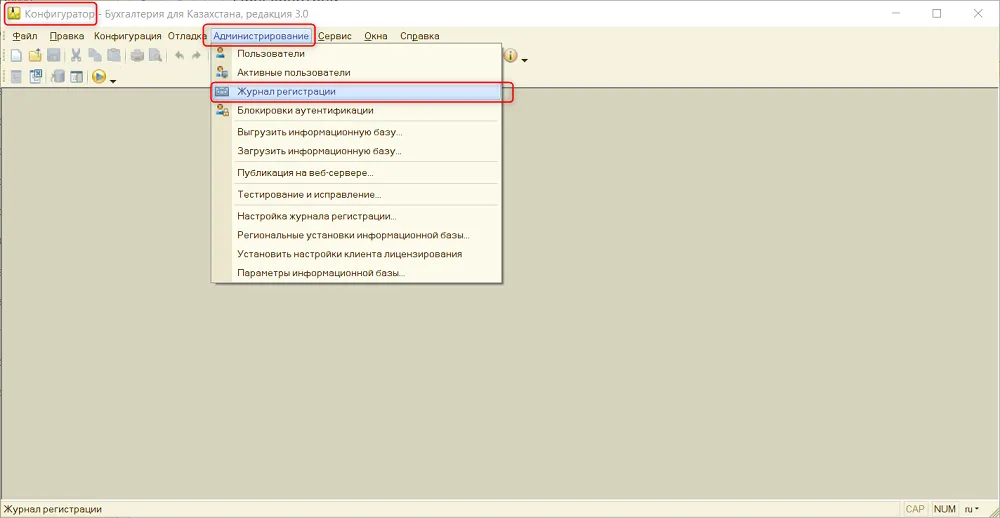The image size is (1000, 518).
Task: Click the Redo arrow icon
Action: click(x=196, y=56)
